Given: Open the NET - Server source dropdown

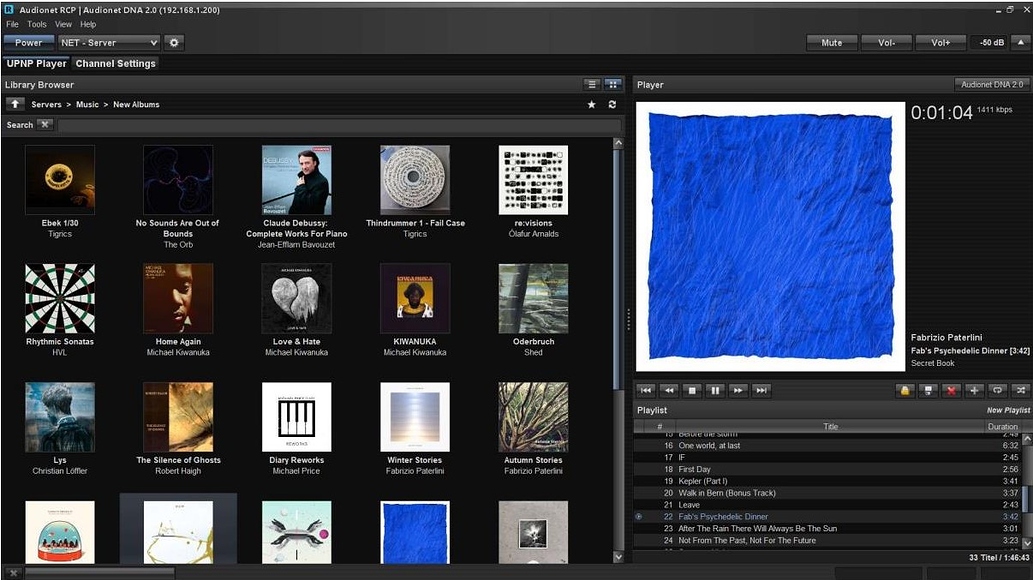Looking at the screenshot, I should coord(109,42).
